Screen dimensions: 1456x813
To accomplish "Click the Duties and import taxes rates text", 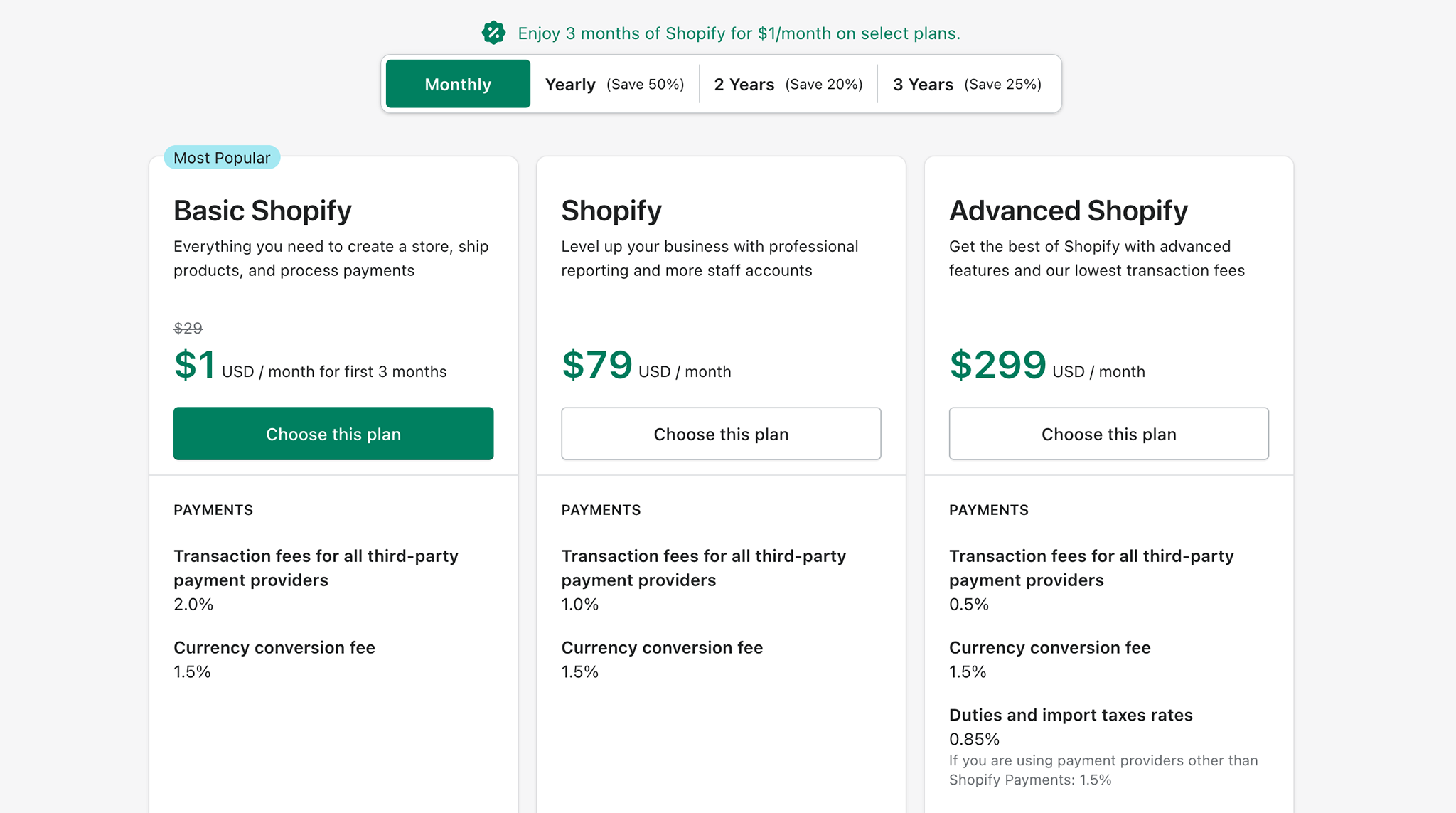I will [1071, 715].
